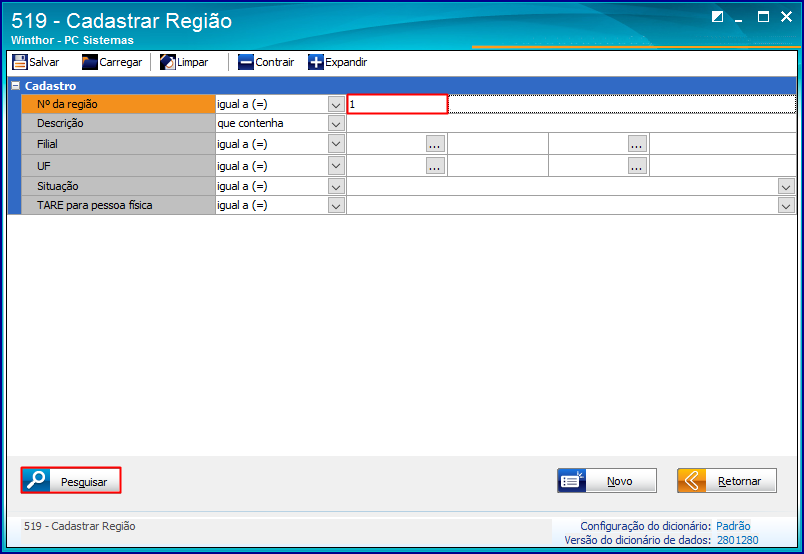Screen dimensions: 804x554
Task: Click the Descrição value input field
Action: 571,123
